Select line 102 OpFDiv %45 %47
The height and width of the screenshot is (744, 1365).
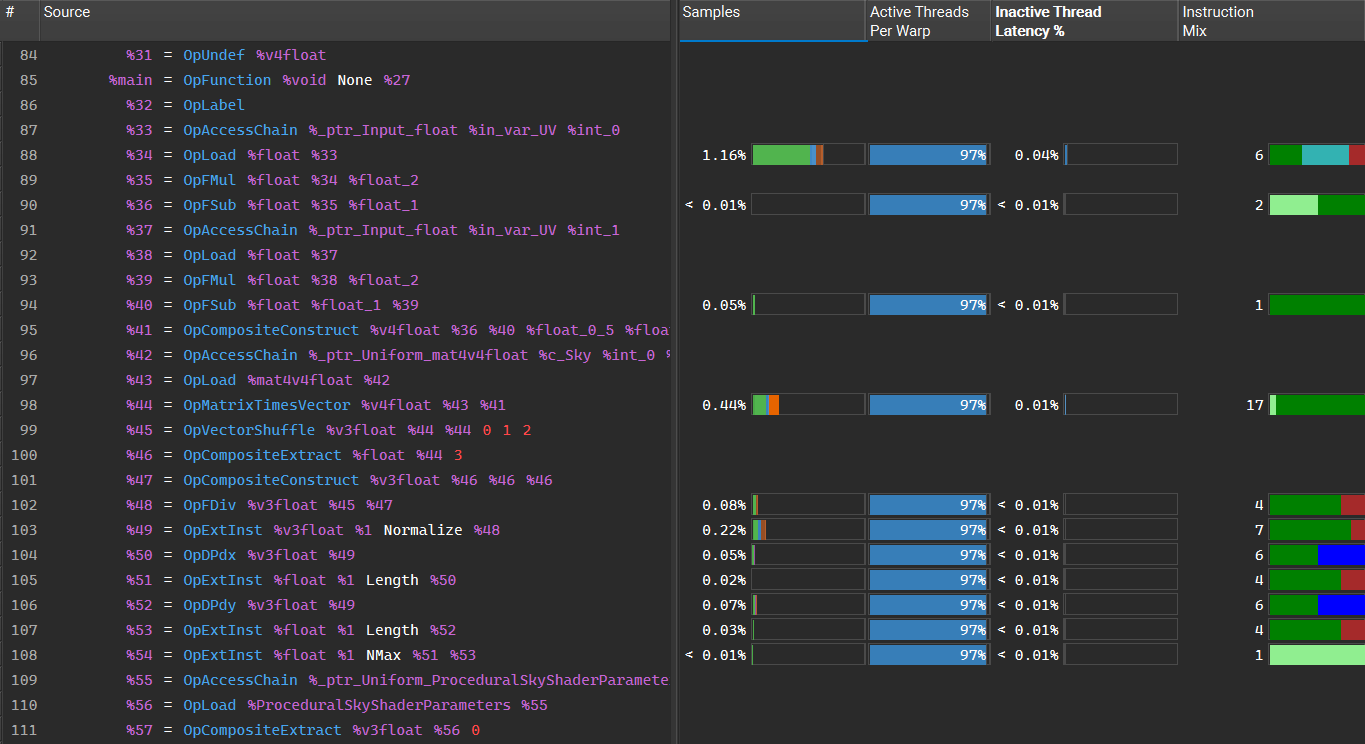click(335, 505)
